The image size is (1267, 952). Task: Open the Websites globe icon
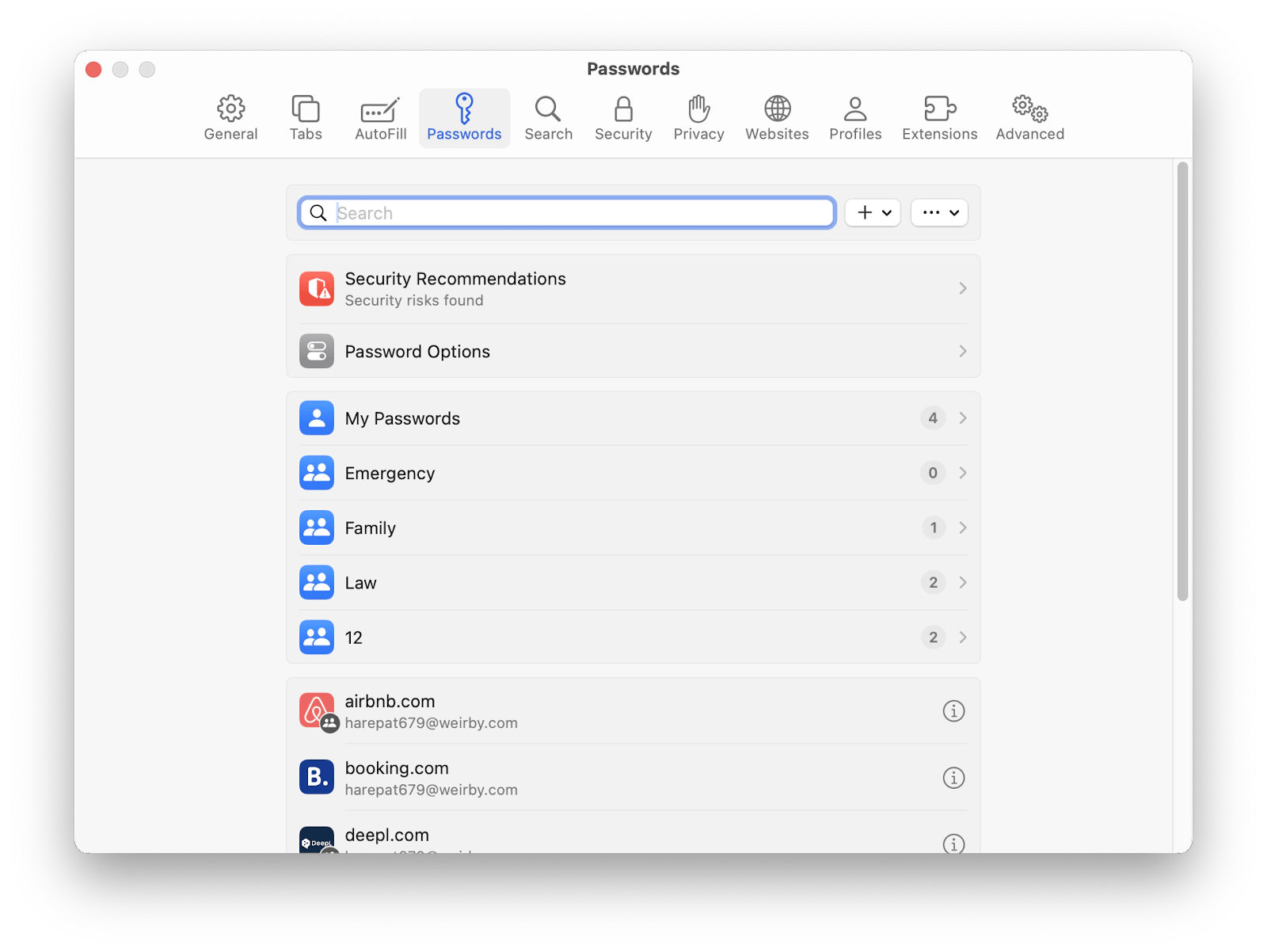point(777,109)
